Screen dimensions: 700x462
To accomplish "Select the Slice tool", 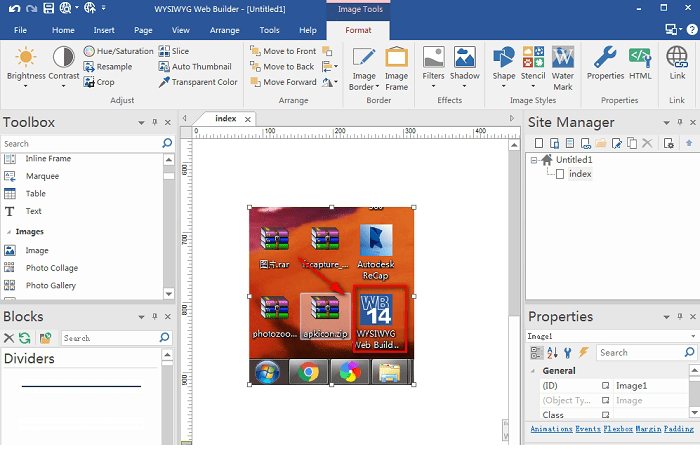I will 174,51.
